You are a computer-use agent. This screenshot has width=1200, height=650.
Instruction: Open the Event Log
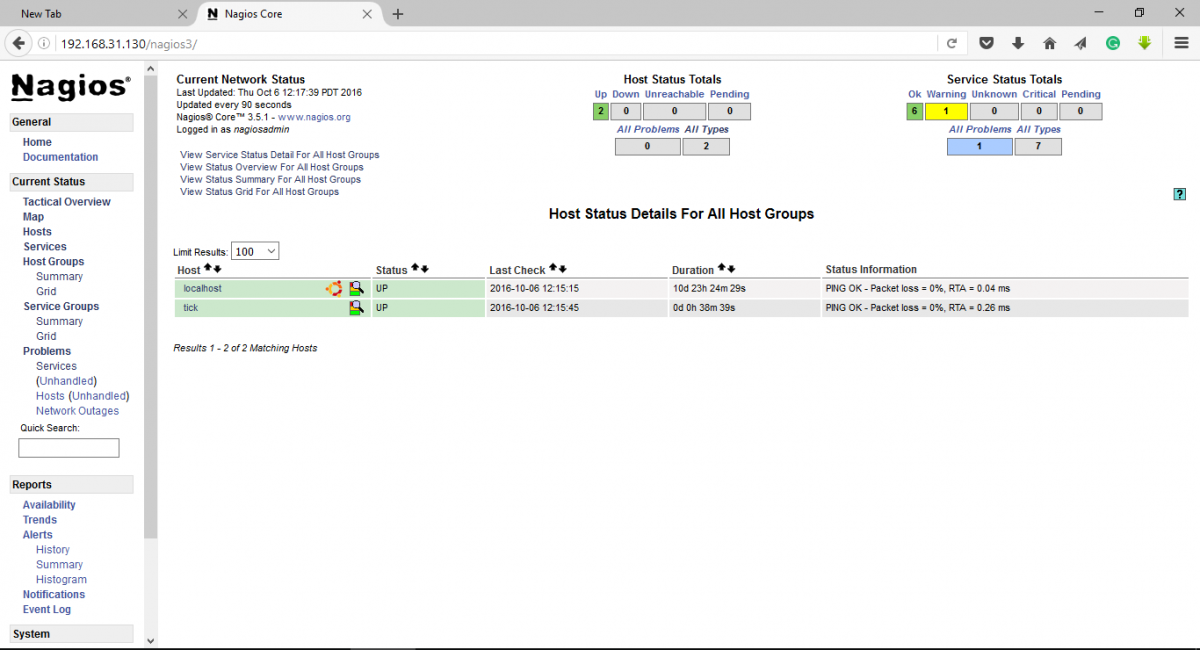click(x=47, y=610)
